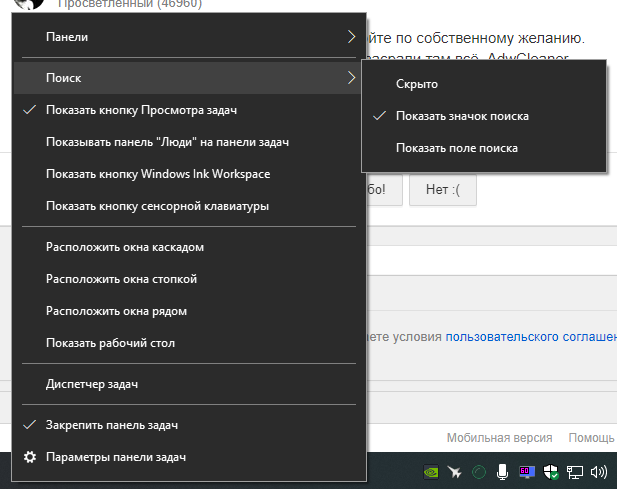Choose Показать рабочий стол
617x489 pixels.
[189, 343]
